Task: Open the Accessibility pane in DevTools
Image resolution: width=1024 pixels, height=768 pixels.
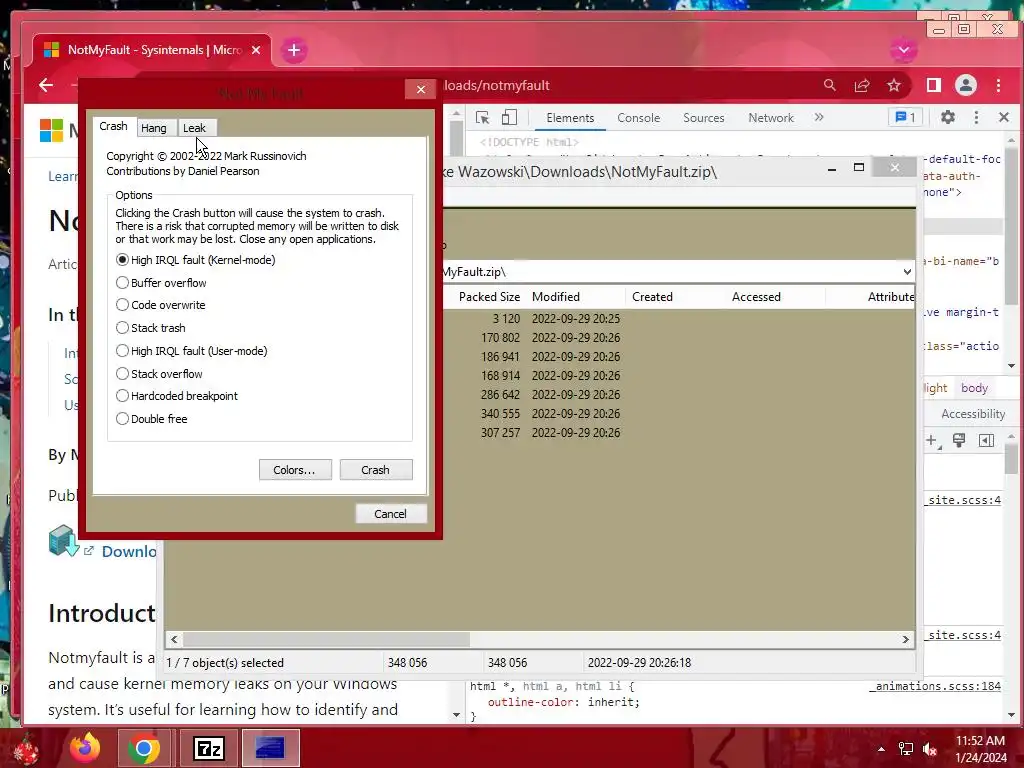Action: coord(972,414)
